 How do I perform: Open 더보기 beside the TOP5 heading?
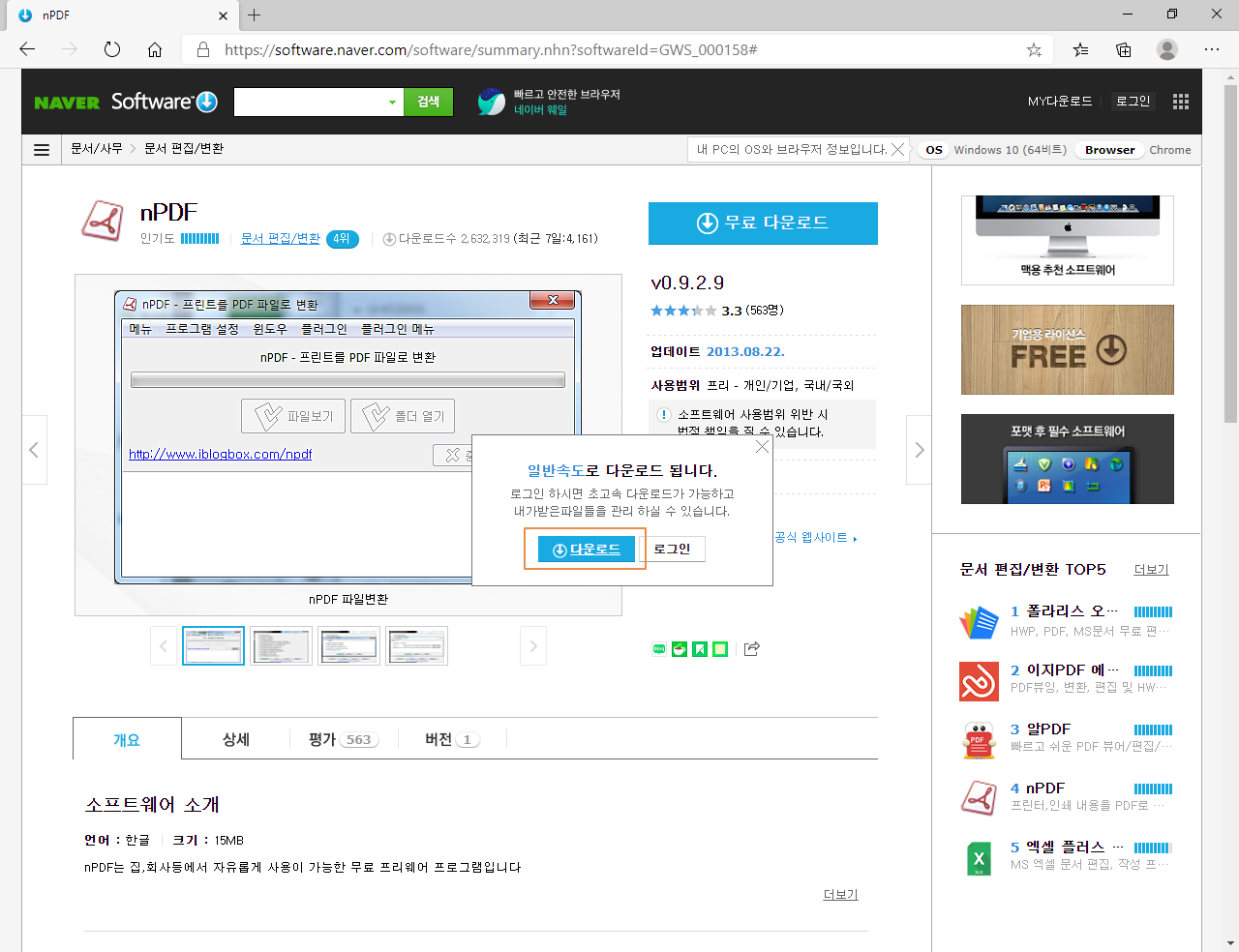point(1151,570)
